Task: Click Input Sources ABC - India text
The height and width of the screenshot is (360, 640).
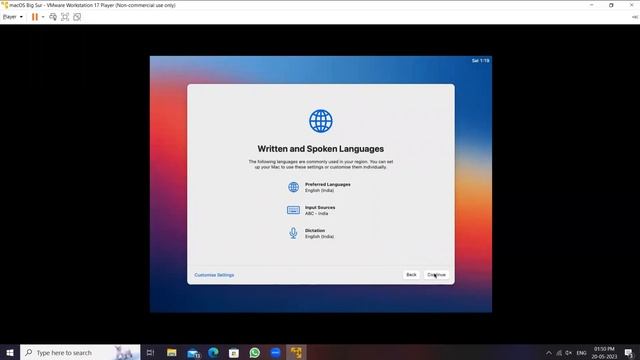Action: click(320, 210)
